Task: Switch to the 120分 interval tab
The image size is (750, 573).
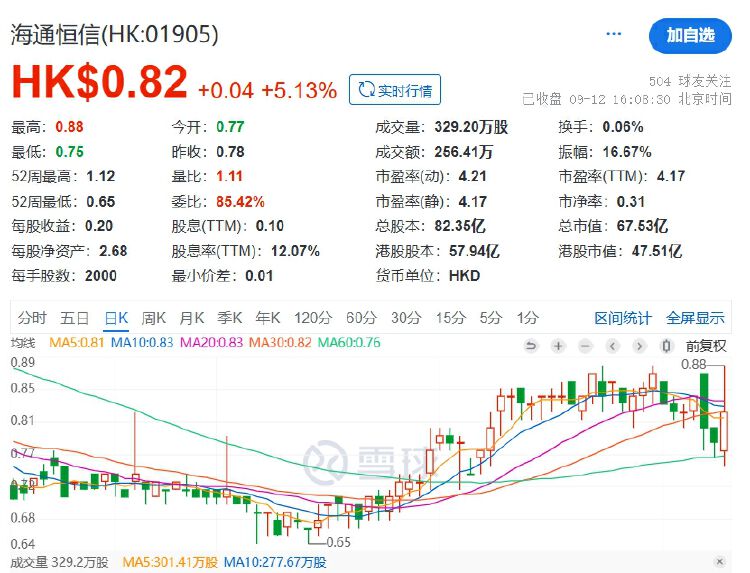Action: pos(313,318)
